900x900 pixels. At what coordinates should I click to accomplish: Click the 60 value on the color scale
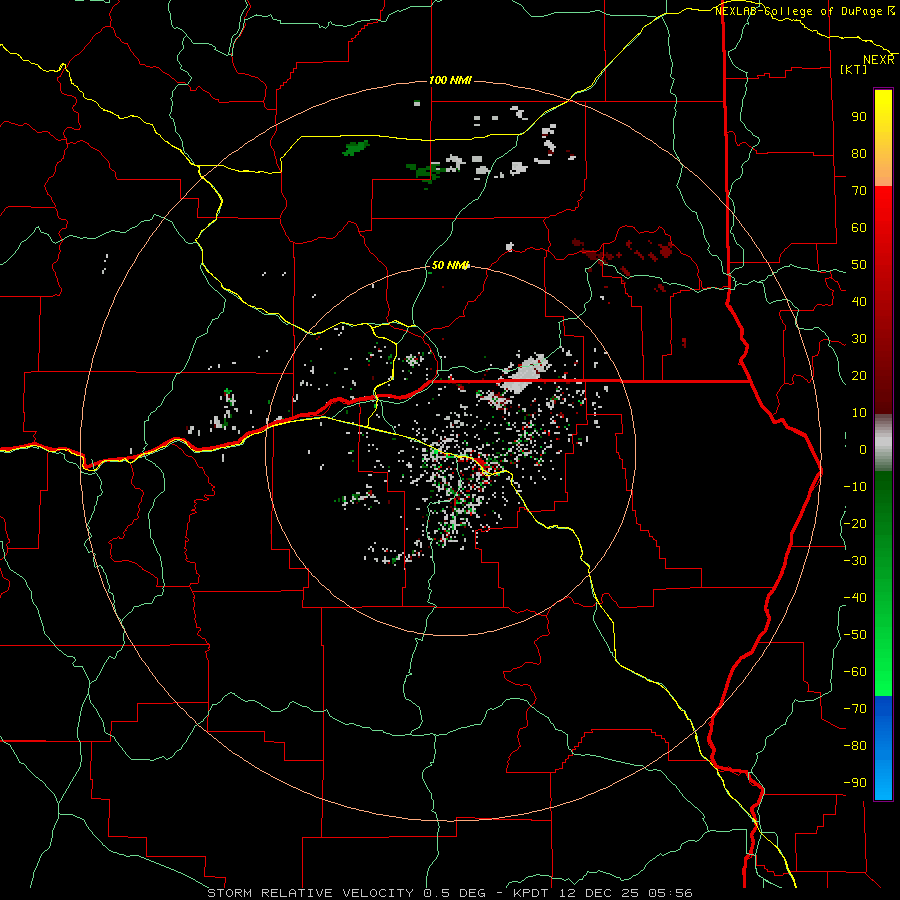(x=859, y=228)
